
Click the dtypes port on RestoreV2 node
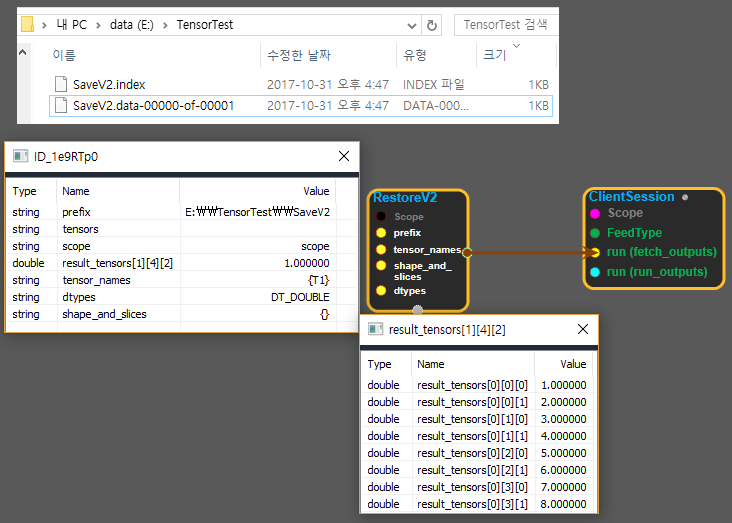[x=381, y=290]
